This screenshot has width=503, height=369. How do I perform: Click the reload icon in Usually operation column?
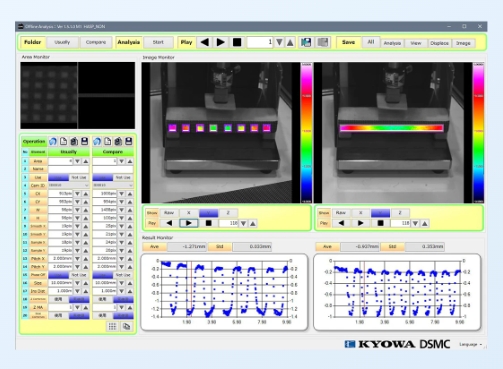(x=53, y=142)
